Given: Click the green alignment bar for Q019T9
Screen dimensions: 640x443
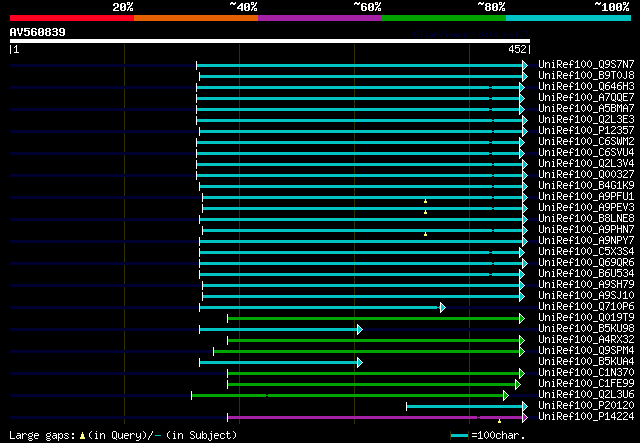Looking at the screenshot, I should point(373,318).
